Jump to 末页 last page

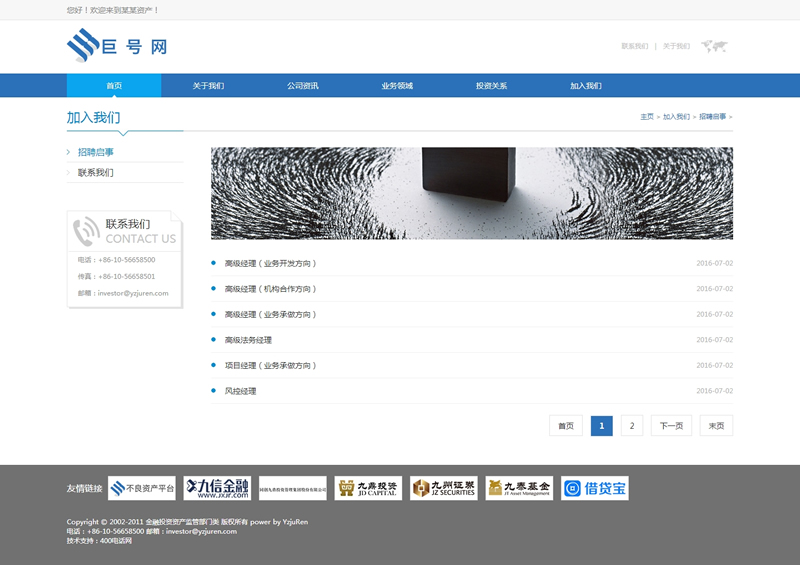(x=716, y=426)
